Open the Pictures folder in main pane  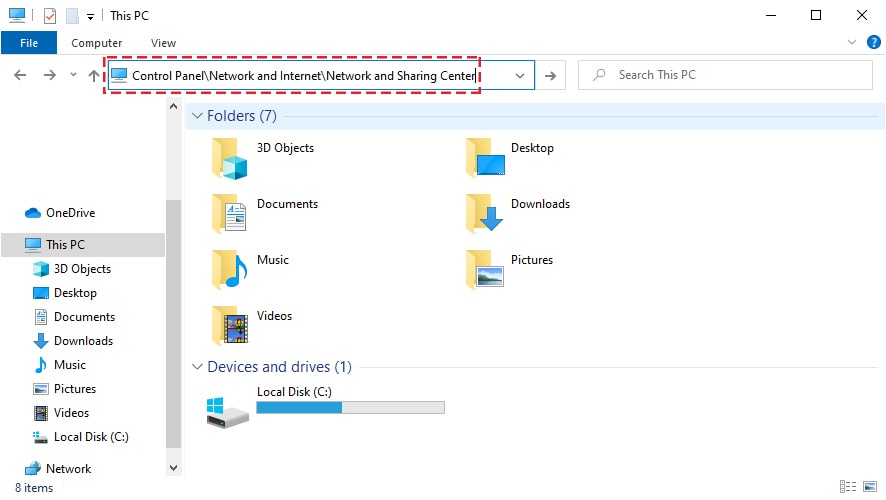[485, 270]
